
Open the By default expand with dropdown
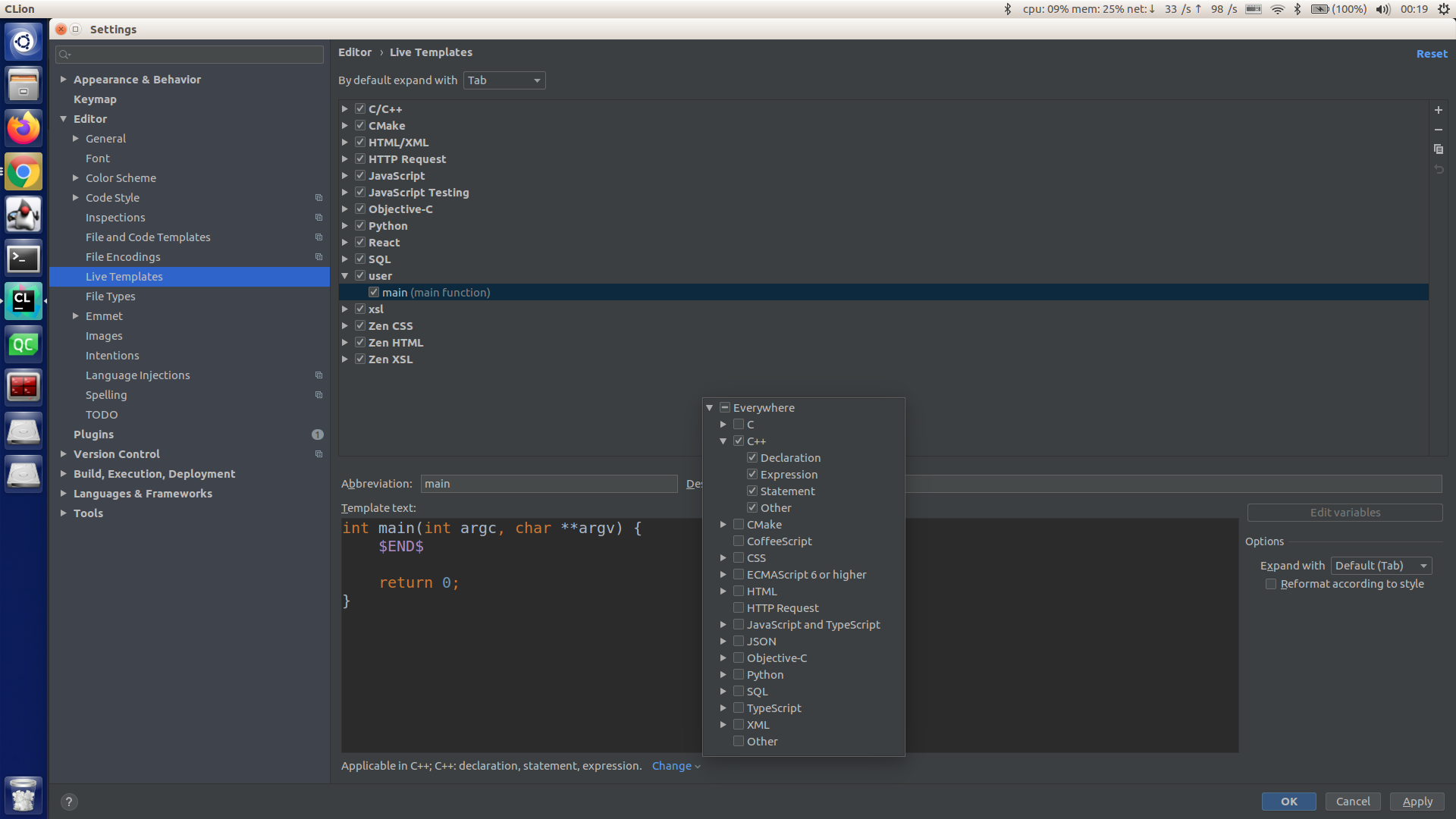(x=504, y=80)
